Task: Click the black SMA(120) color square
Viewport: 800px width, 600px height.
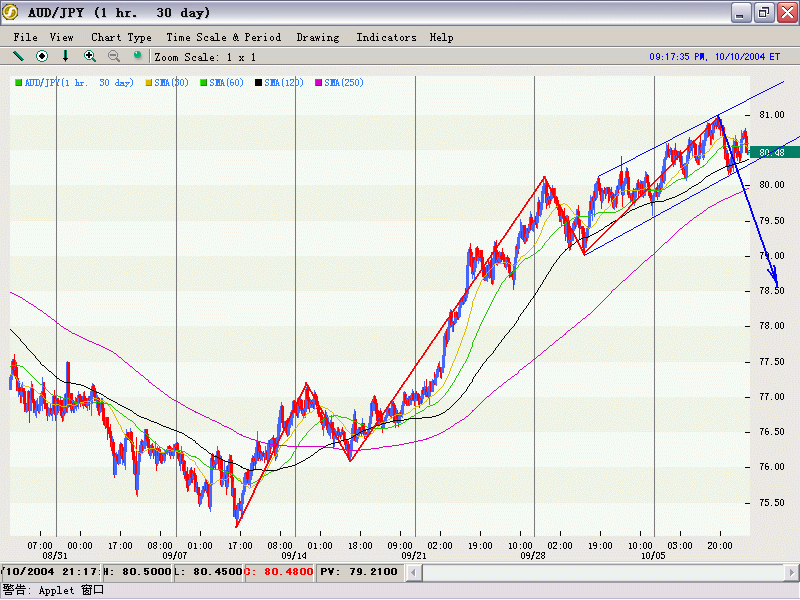Action: click(259, 83)
